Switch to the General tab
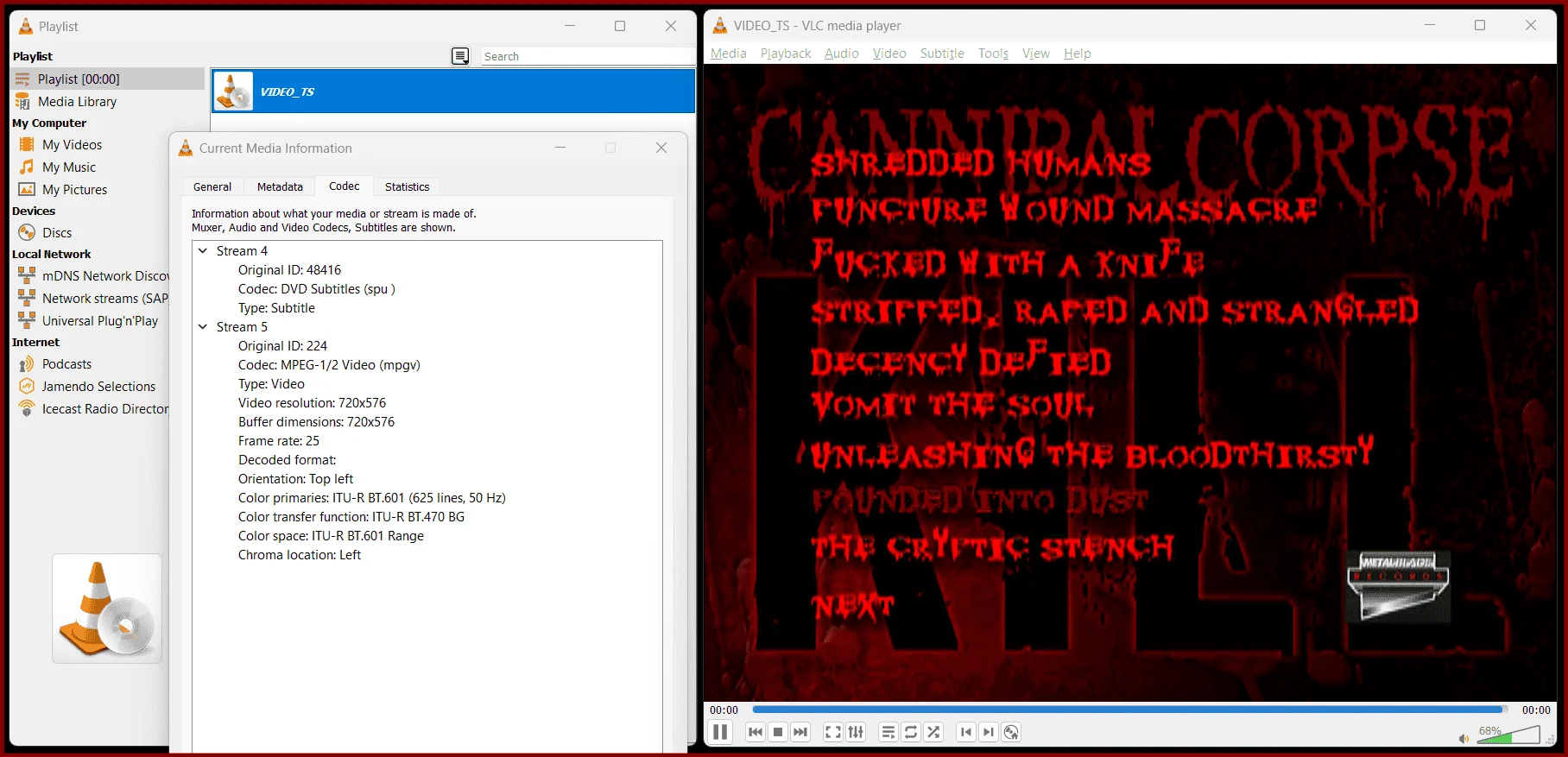Viewport: 1568px width, 757px height. (212, 186)
